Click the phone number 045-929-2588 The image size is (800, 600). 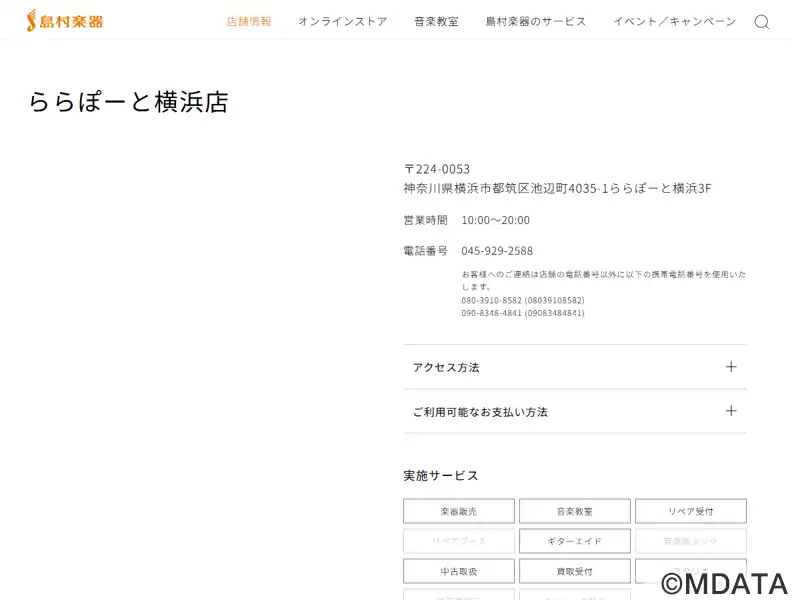[x=497, y=251]
